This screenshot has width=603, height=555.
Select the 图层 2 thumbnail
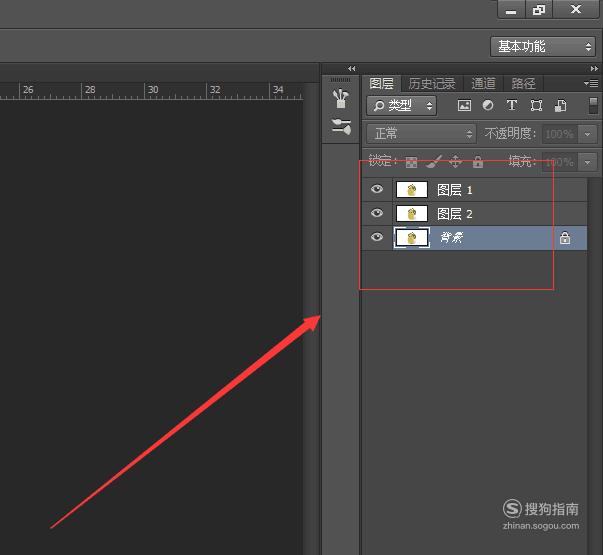411,213
